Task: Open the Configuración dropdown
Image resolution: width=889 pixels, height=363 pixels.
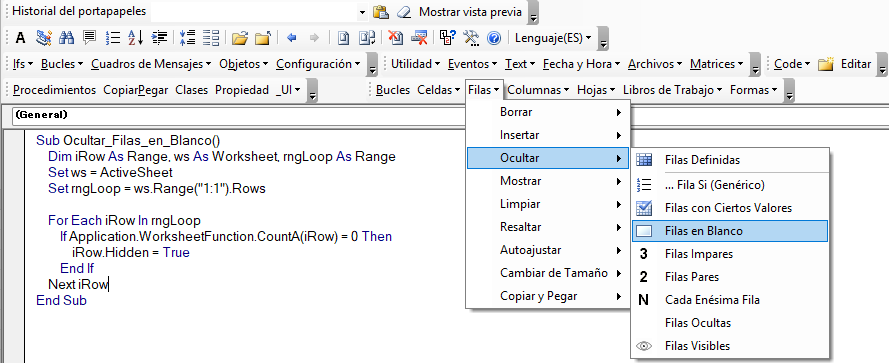Action: 318,64
